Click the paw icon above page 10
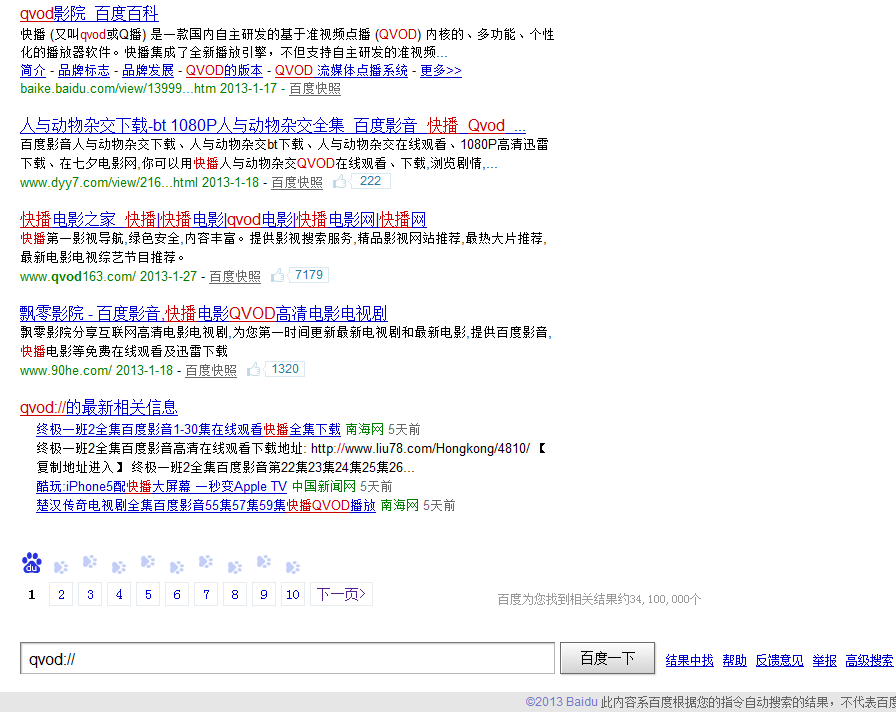896x712 pixels. click(293, 567)
